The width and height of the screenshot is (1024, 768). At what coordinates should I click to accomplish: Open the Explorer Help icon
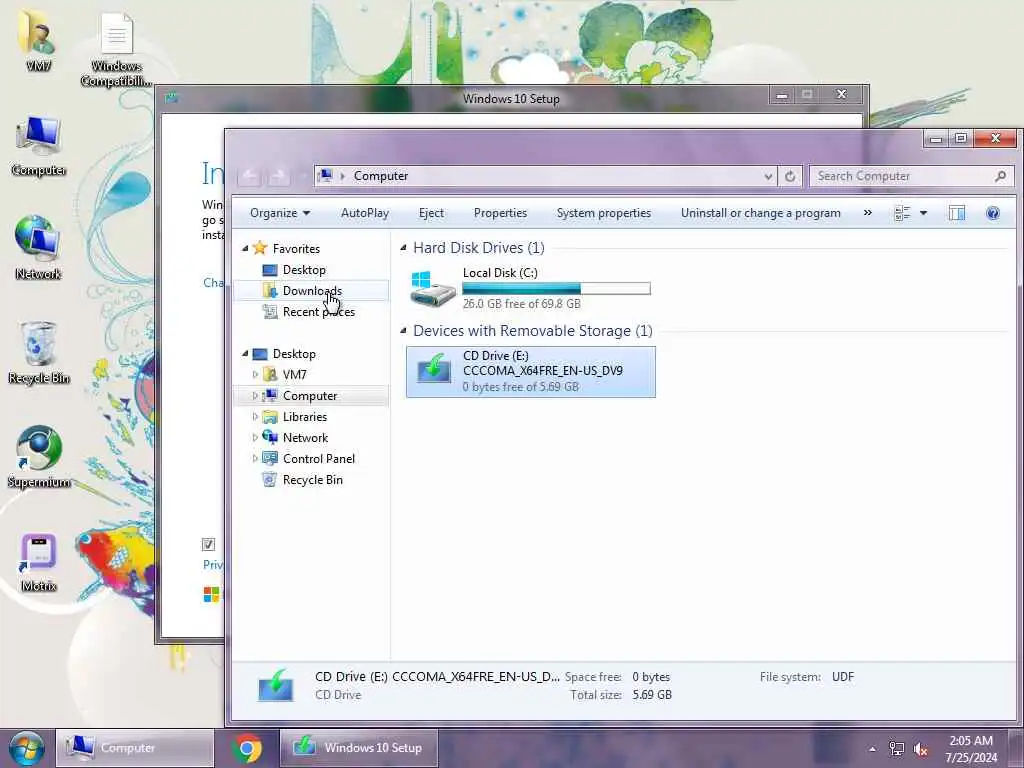coord(993,213)
